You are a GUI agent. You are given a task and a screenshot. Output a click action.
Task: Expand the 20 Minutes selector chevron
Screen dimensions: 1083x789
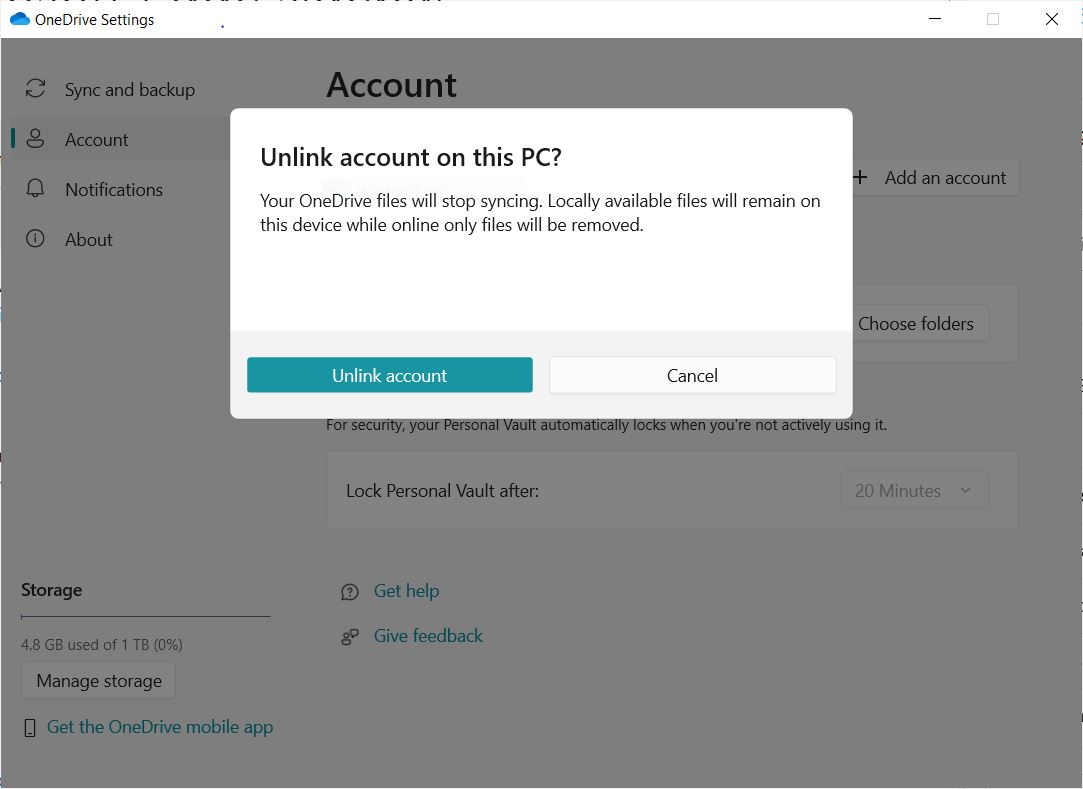pyautogui.click(x=965, y=490)
